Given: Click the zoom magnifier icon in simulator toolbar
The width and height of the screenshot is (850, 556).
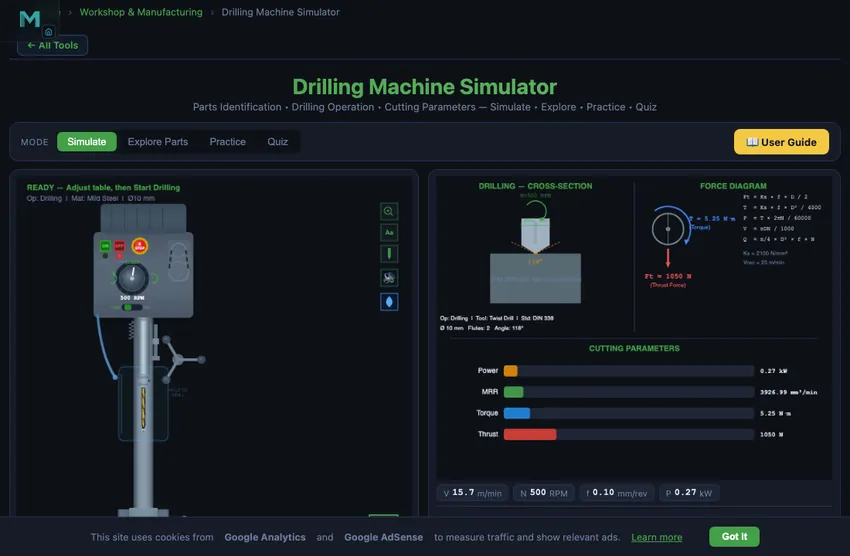Looking at the screenshot, I should tap(389, 211).
